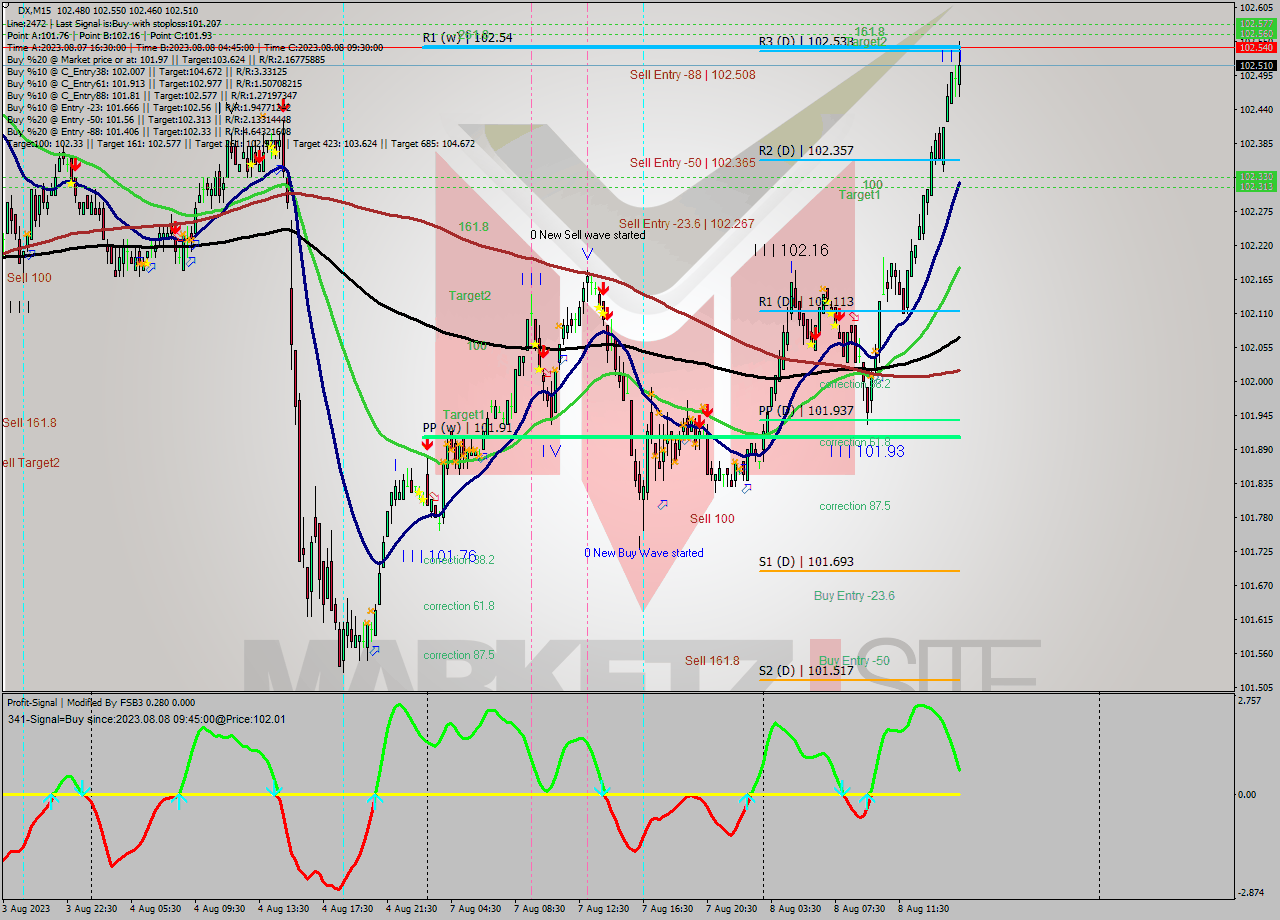Click the '8 Aug 11:30' time axis label
The image size is (1280, 920).
coord(923,909)
